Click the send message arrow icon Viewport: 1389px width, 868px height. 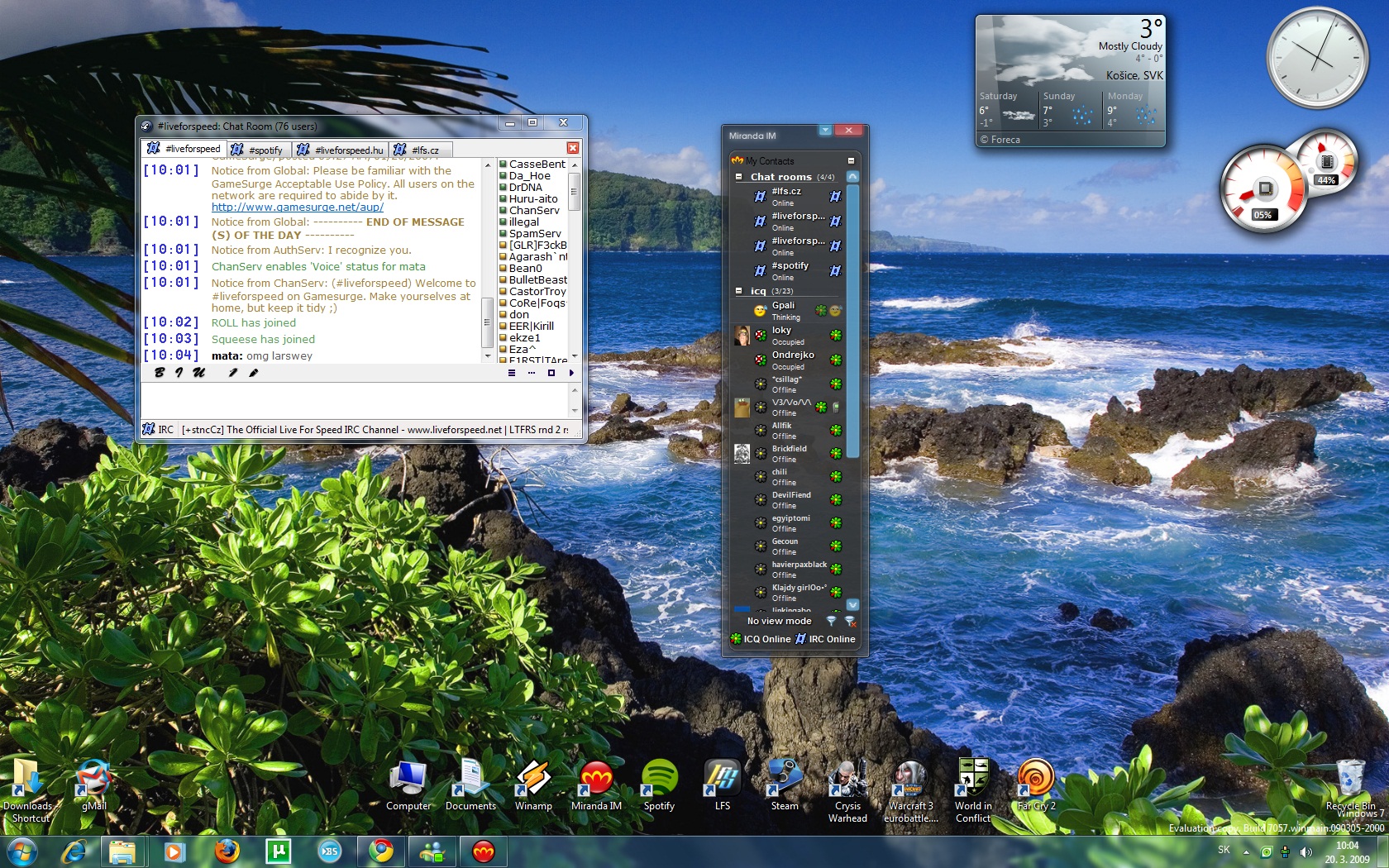(571, 373)
